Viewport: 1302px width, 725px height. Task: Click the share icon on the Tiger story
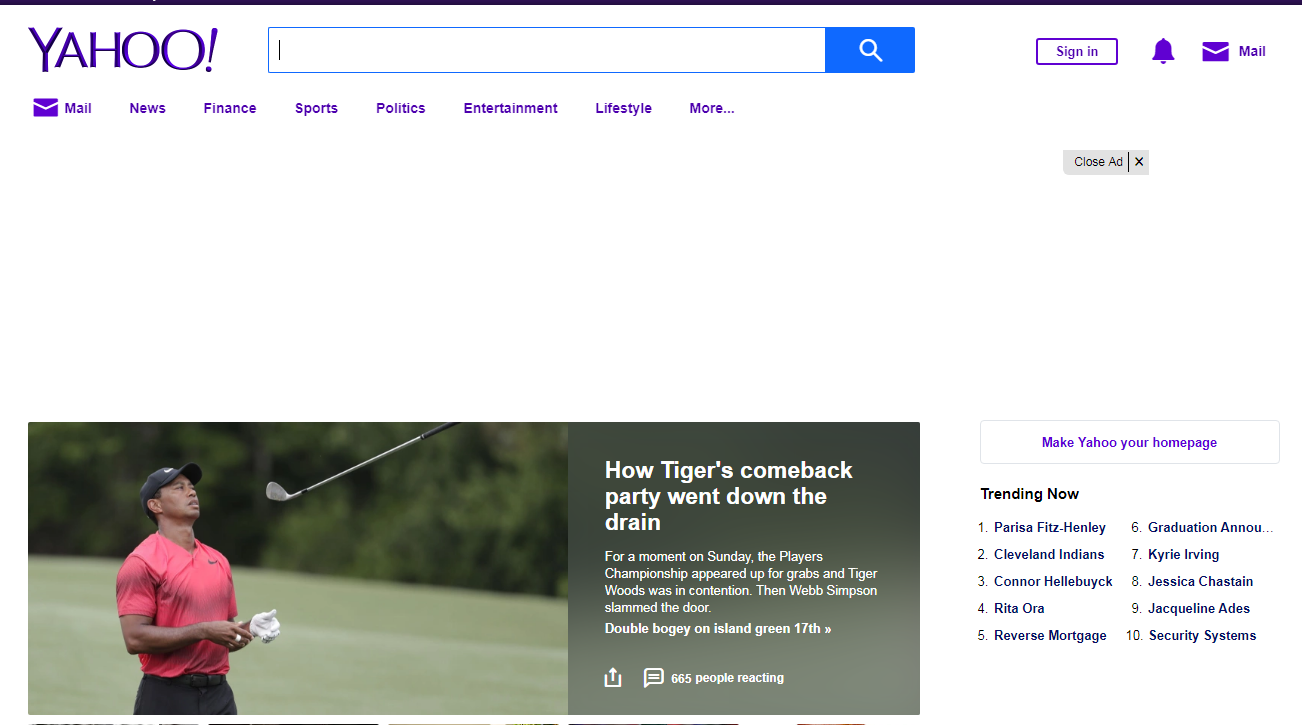pos(613,677)
